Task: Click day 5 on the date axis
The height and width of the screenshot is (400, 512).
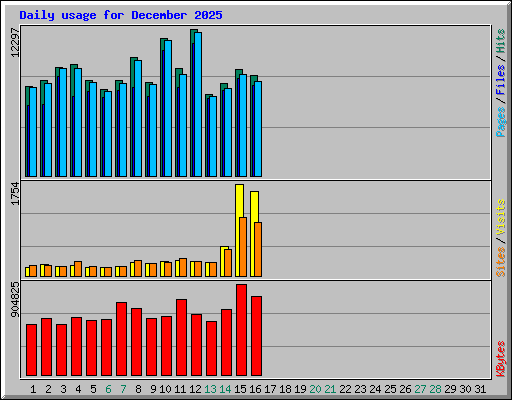Action: pyautogui.click(x=93, y=389)
